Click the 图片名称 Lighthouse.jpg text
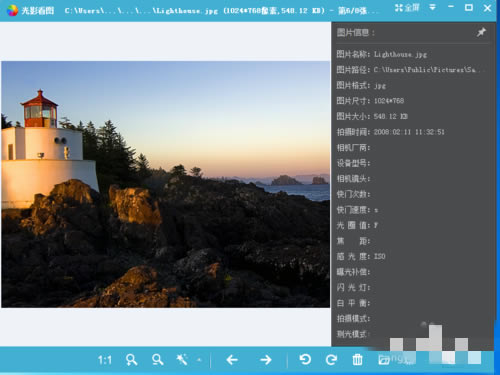500x375 pixels. point(382,54)
